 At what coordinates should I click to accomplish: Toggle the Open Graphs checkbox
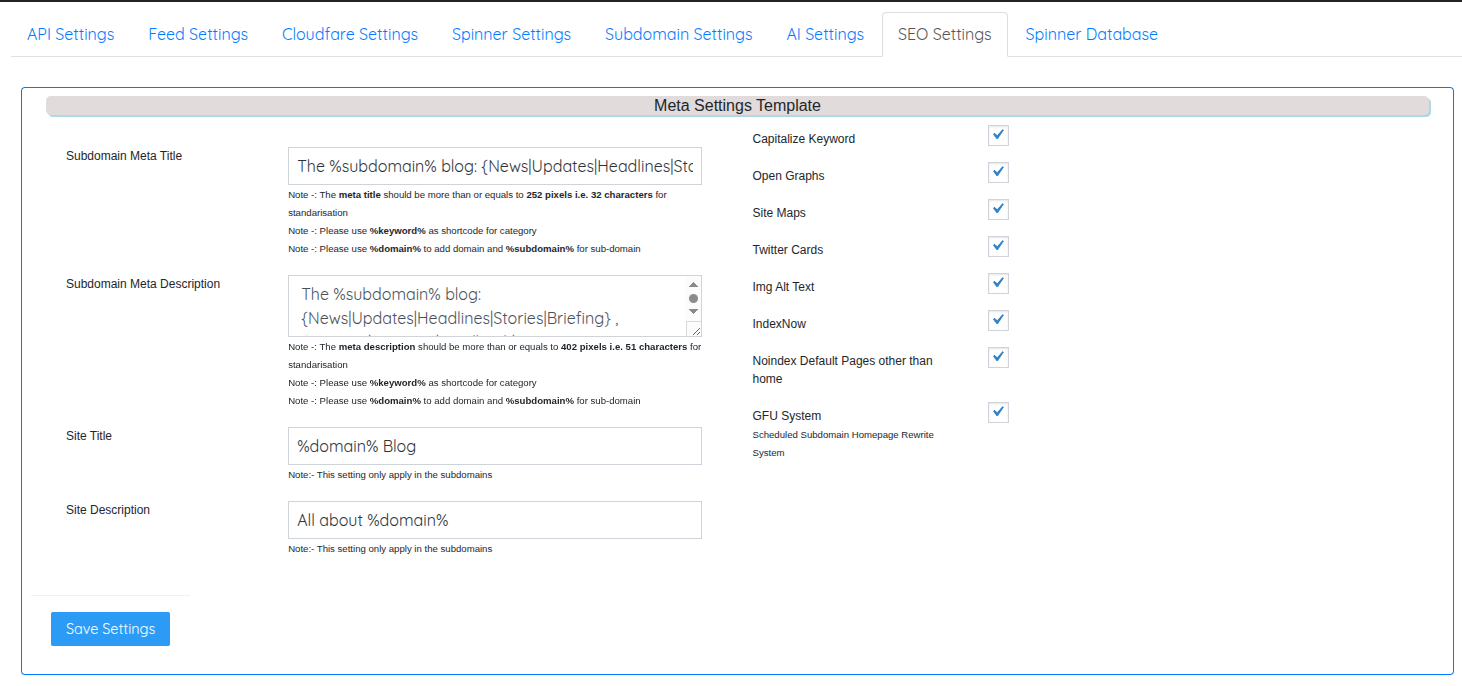998,173
